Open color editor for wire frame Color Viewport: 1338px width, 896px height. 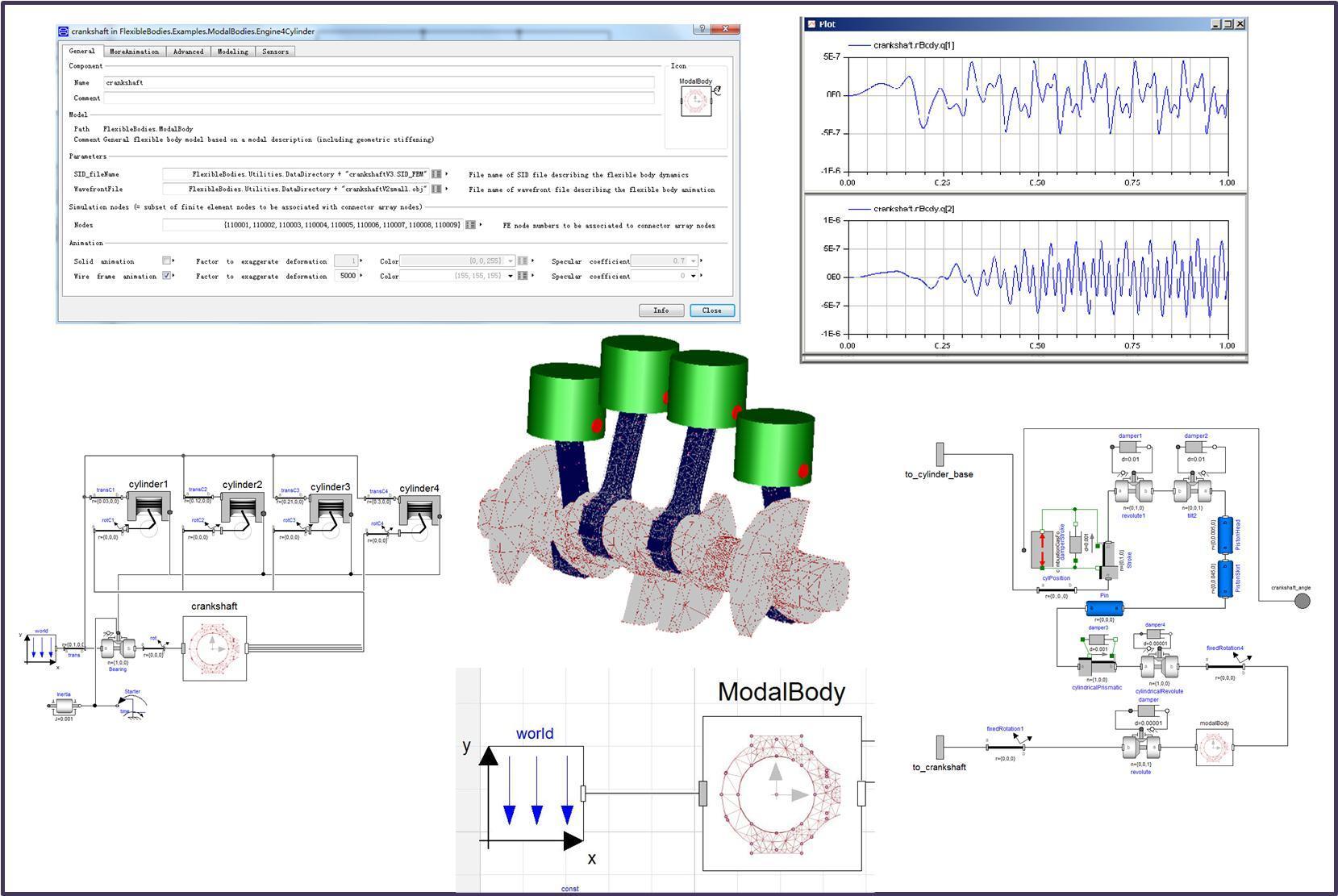[x=523, y=276]
